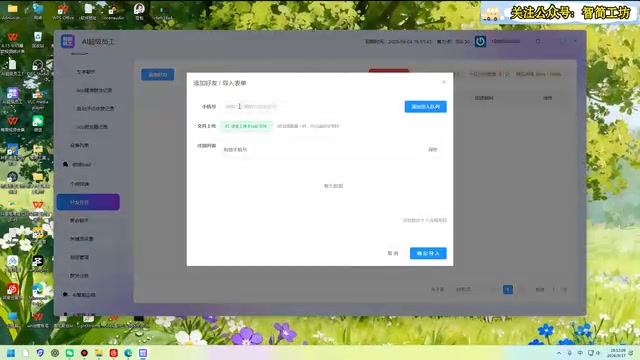640x360 pixels.
Task: Click the phone number input field in dialog
Action: coord(311,107)
